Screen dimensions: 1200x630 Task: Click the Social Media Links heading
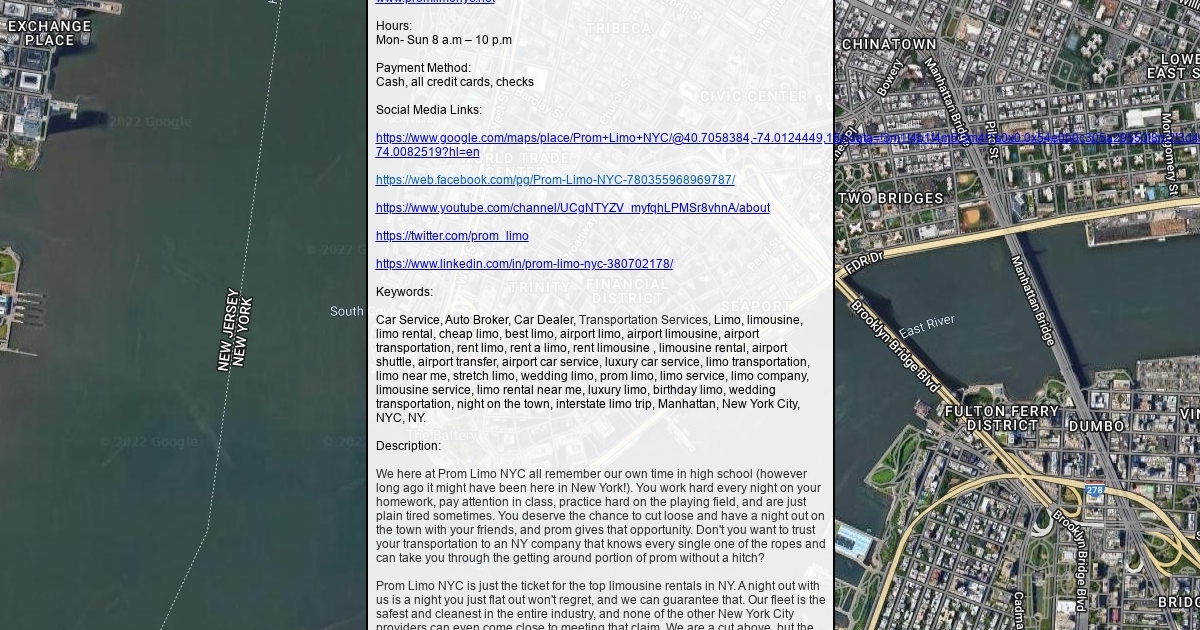tap(428, 110)
